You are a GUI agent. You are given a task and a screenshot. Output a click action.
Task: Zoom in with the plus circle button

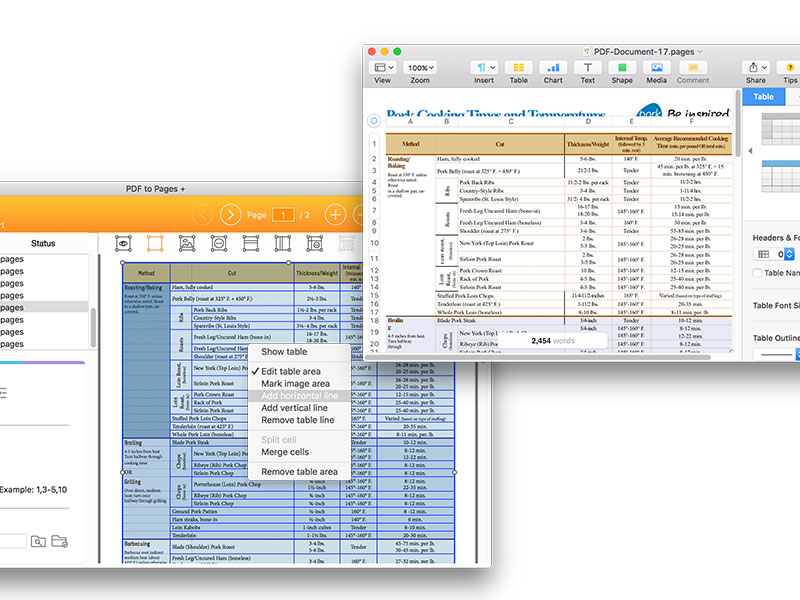coord(335,215)
